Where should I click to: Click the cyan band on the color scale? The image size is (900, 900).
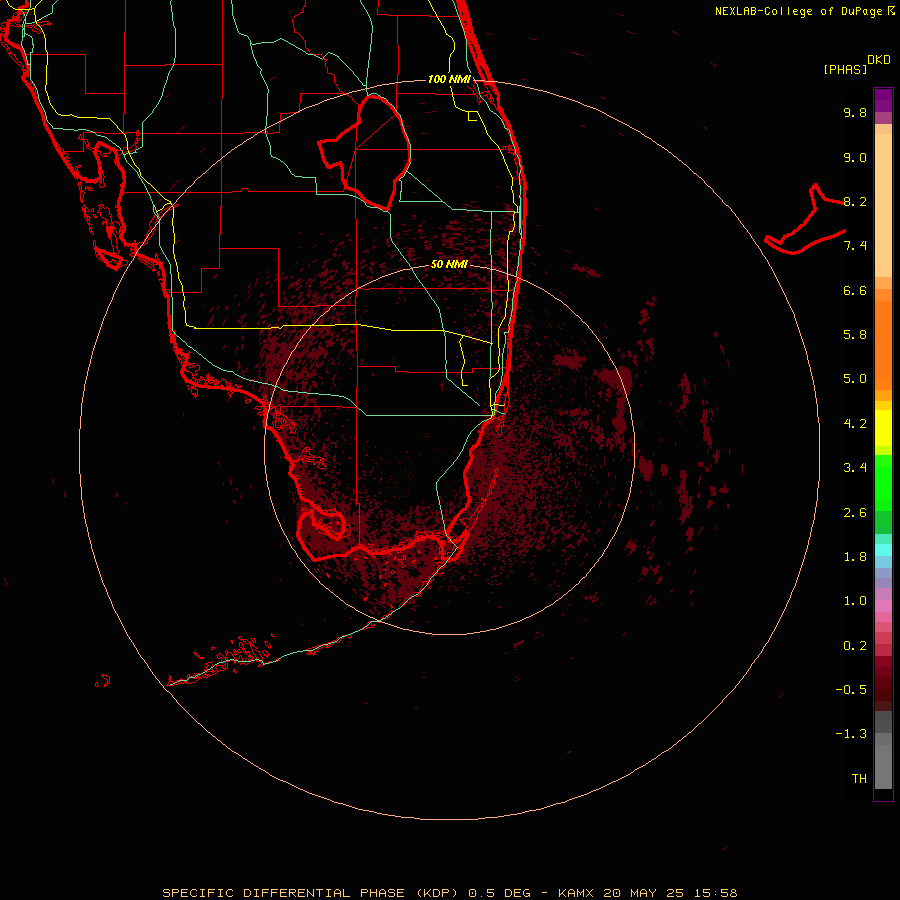(x=883, y=550)
